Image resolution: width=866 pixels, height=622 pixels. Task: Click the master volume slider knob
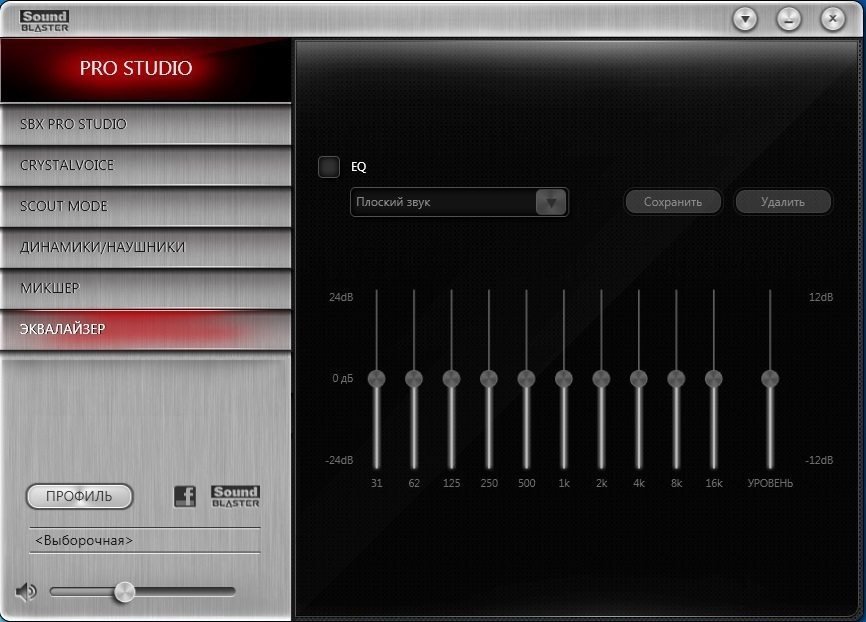(x=125, y=592)
